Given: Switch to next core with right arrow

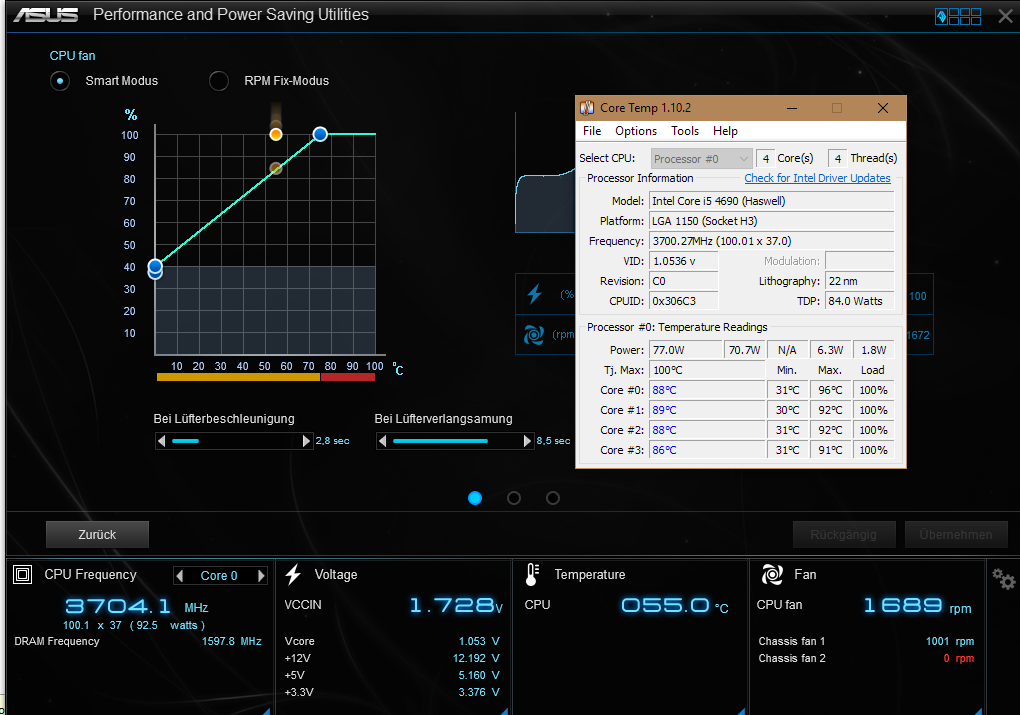Looking at the screenshot, I should (x=261, y=576).
